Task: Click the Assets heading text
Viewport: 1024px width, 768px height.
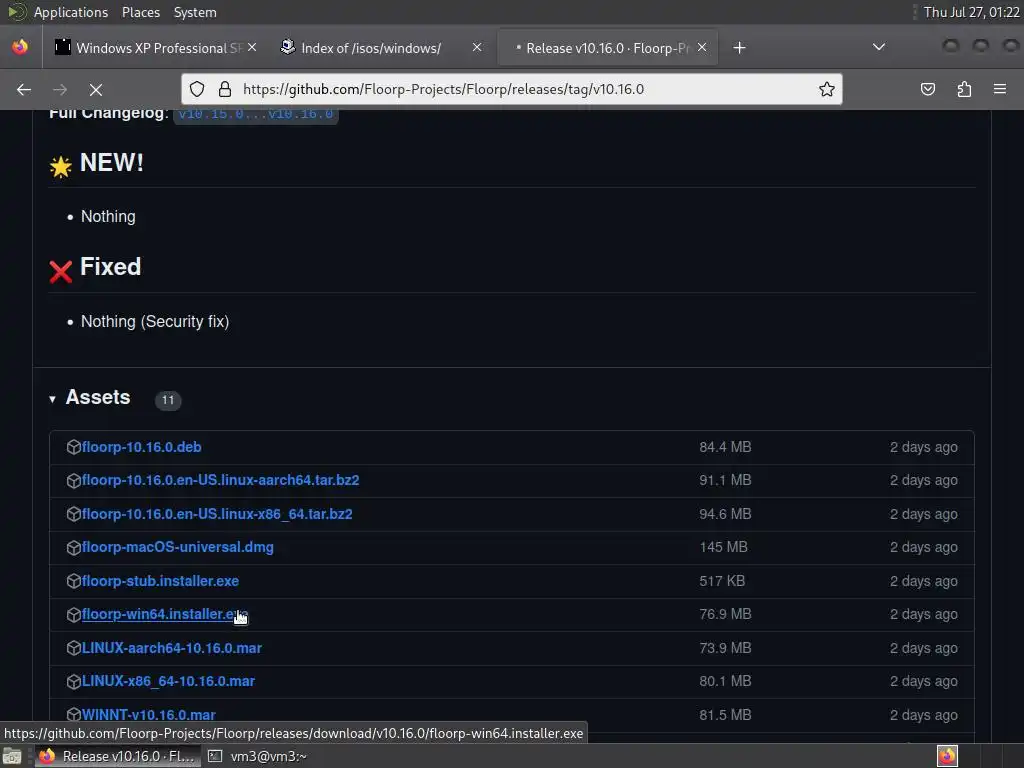Action: click(x=98, y=397)
